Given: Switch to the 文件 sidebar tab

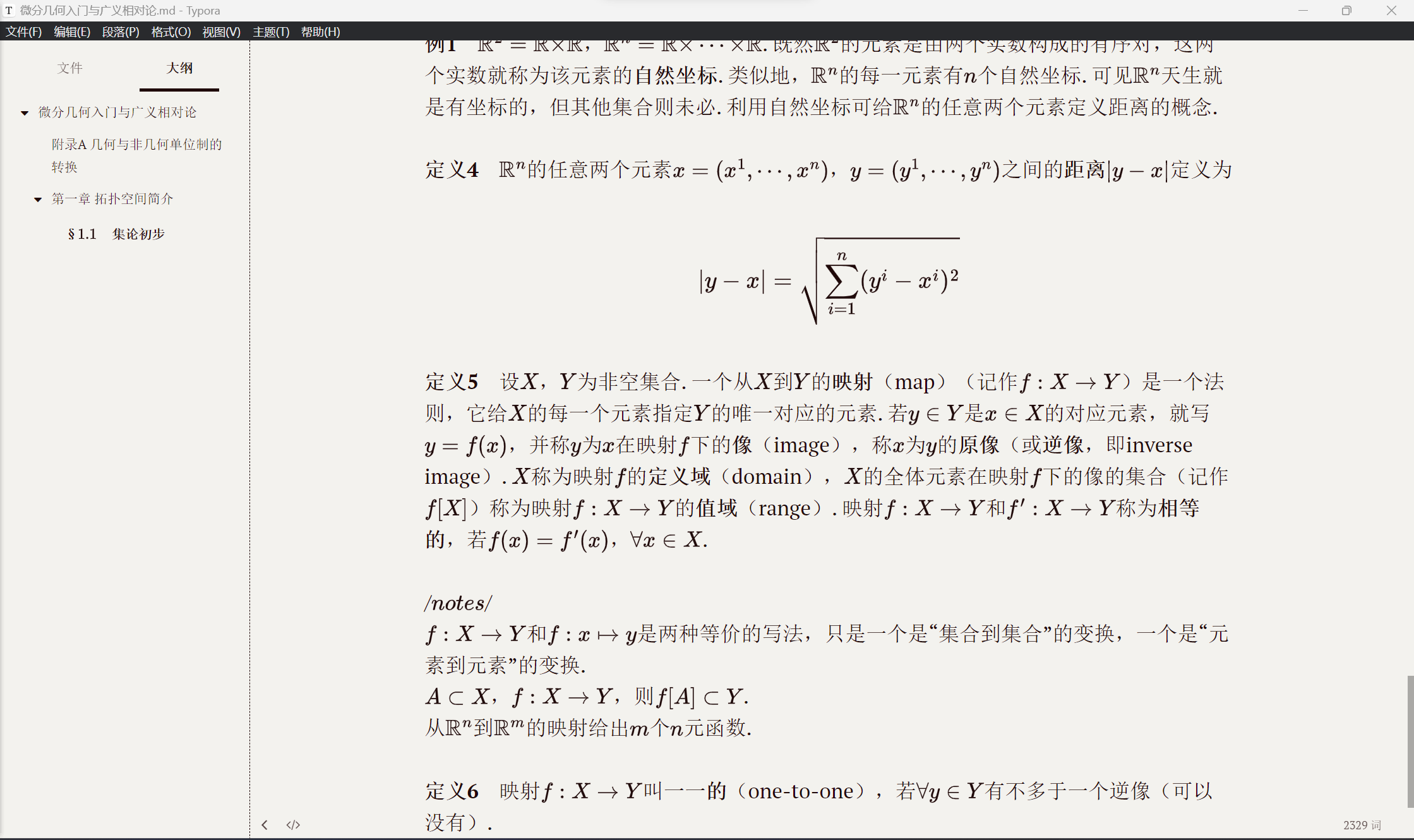Looking at the screenshot, I should 69,68.
